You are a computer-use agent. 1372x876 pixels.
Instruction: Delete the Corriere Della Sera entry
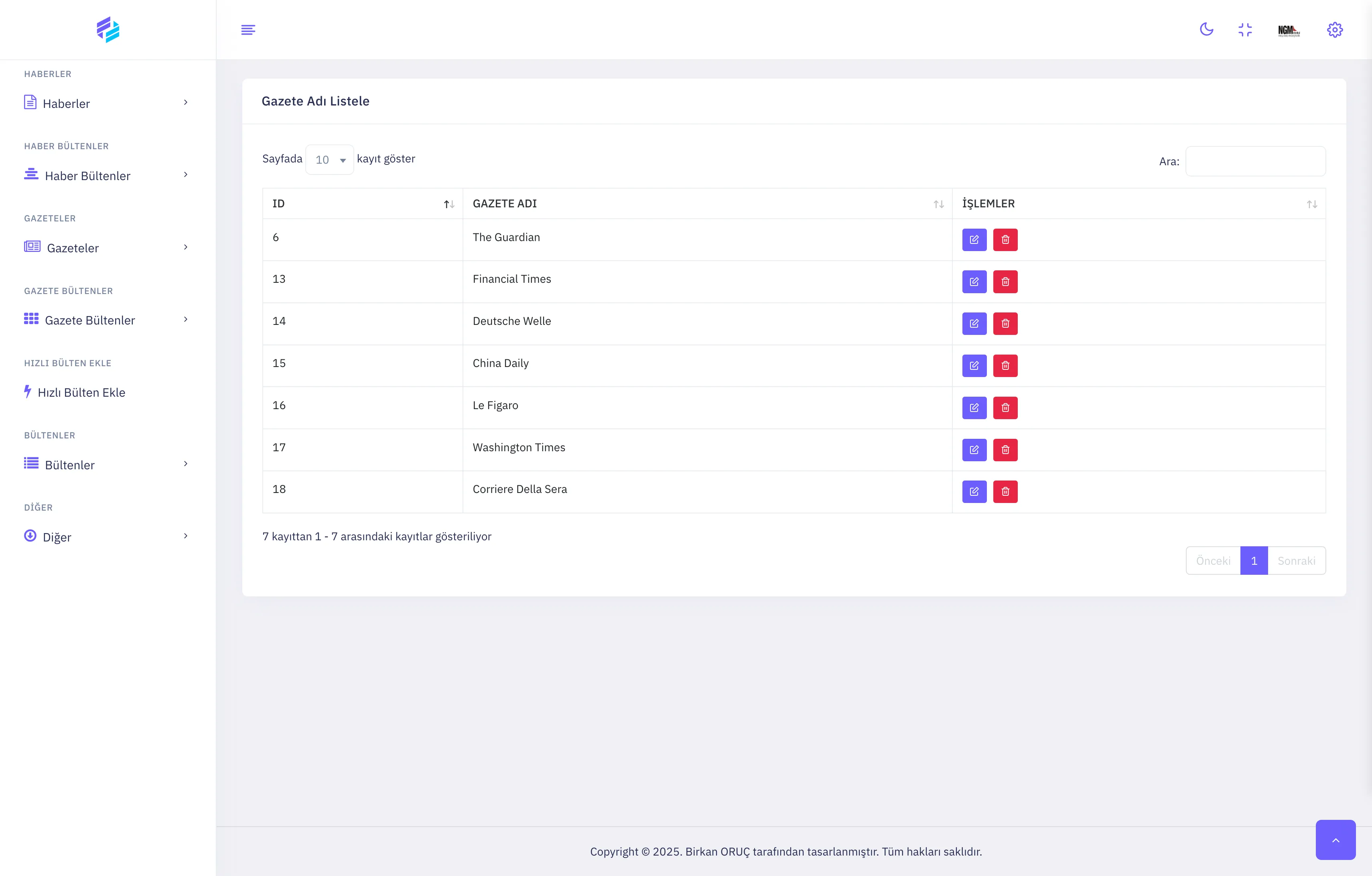tap(1005, 491)
